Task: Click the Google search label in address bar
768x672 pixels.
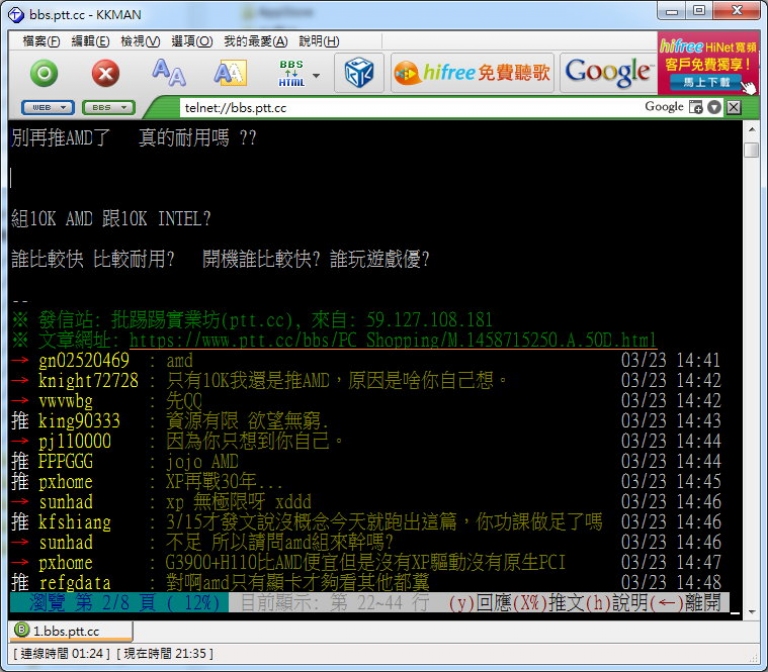Action: click(664, 107)
